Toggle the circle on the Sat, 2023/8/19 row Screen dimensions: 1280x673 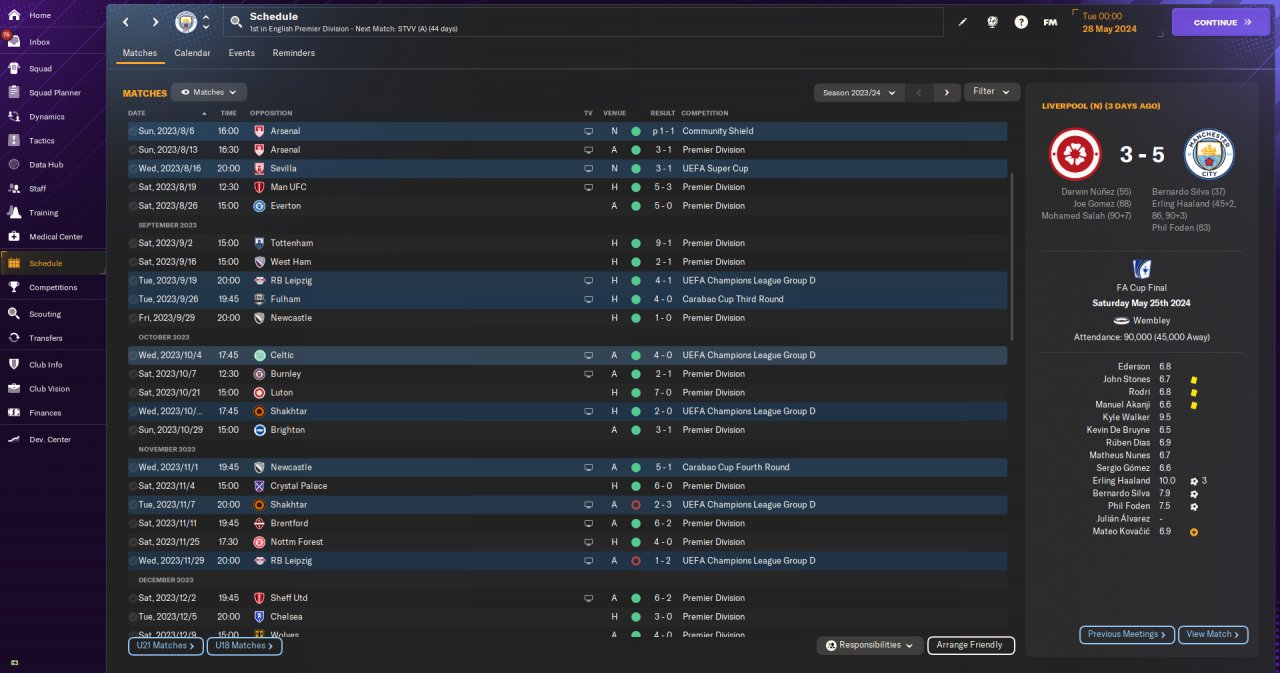(133, 187)
